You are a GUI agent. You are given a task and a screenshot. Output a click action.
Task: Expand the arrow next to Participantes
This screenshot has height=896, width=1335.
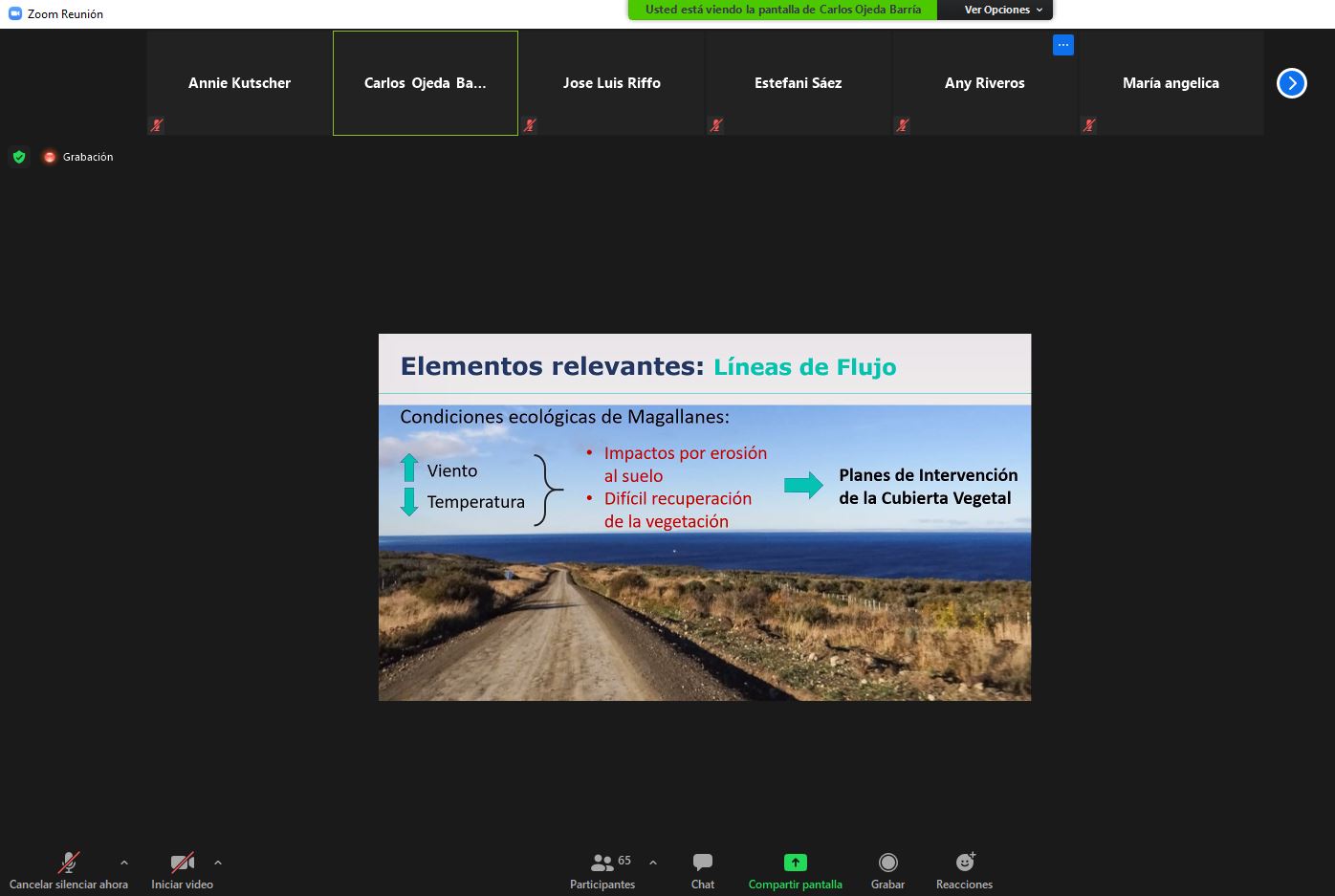point(653,863)
